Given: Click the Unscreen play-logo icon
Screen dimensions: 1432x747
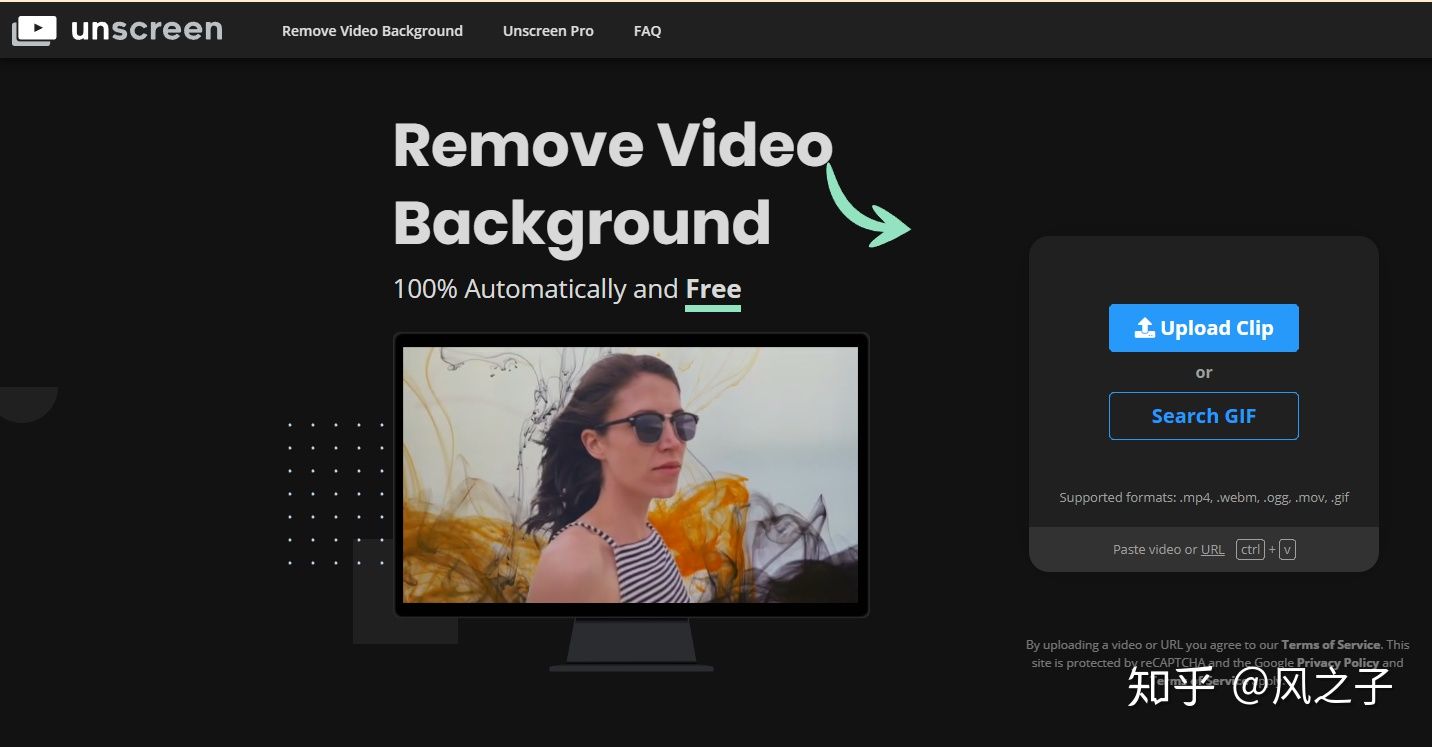Looking at the screenshot, I should (34, 30).
